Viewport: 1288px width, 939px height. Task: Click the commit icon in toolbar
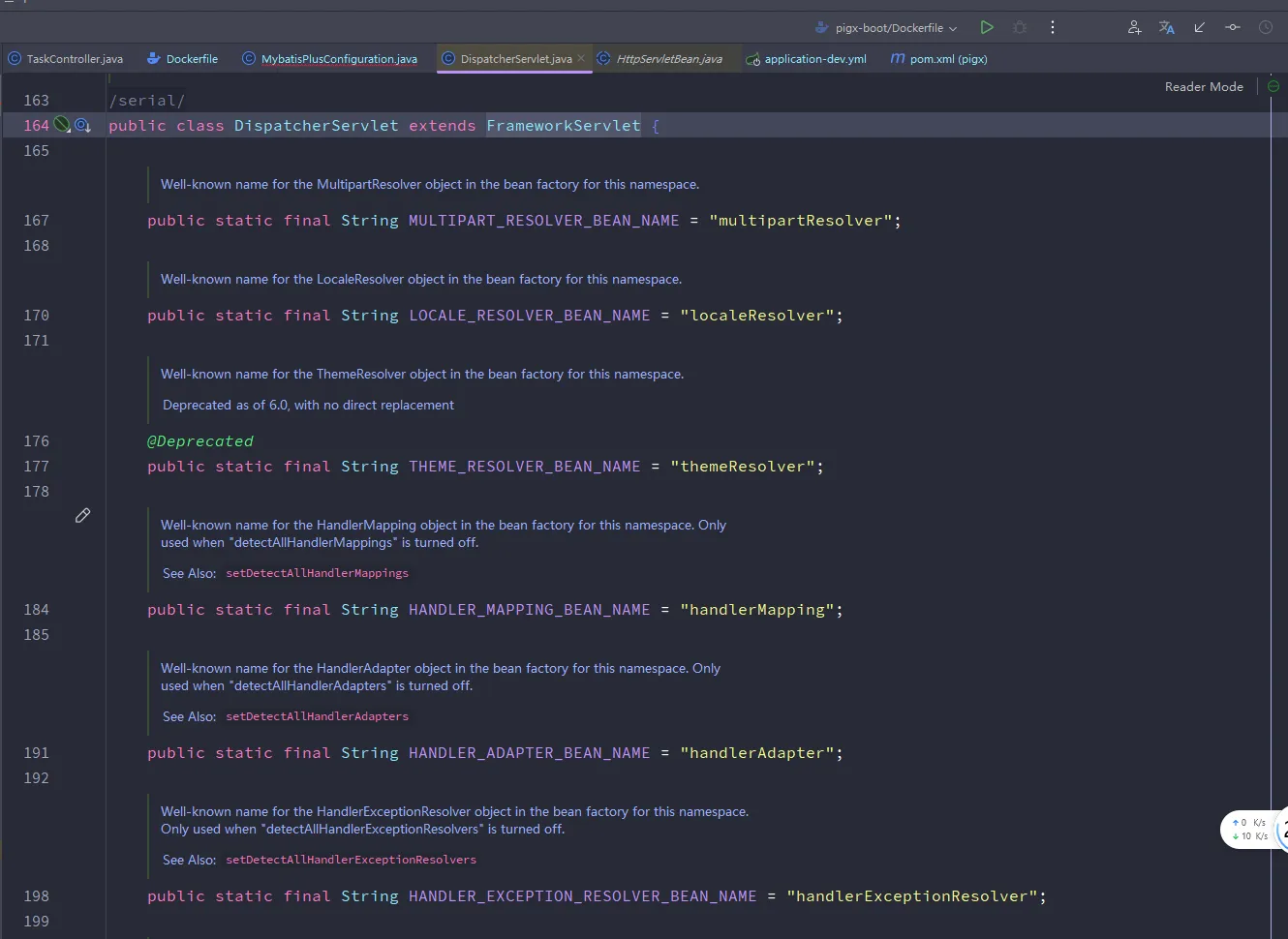(1233, 27)
